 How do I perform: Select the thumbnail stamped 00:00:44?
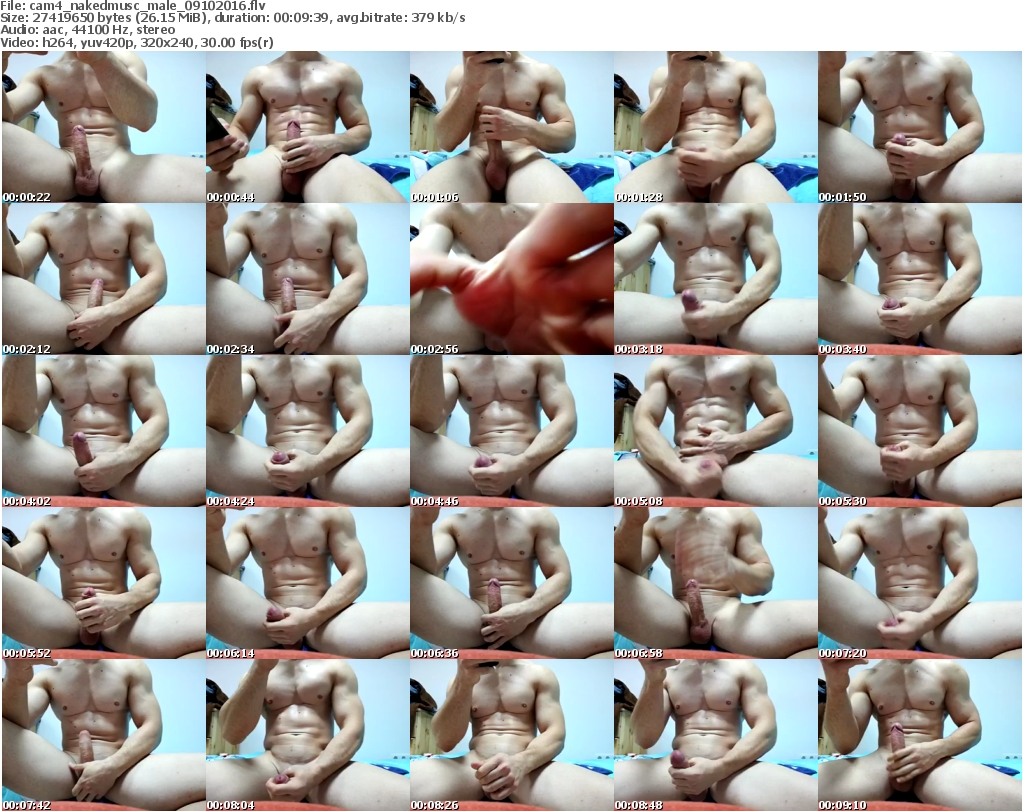308,127
